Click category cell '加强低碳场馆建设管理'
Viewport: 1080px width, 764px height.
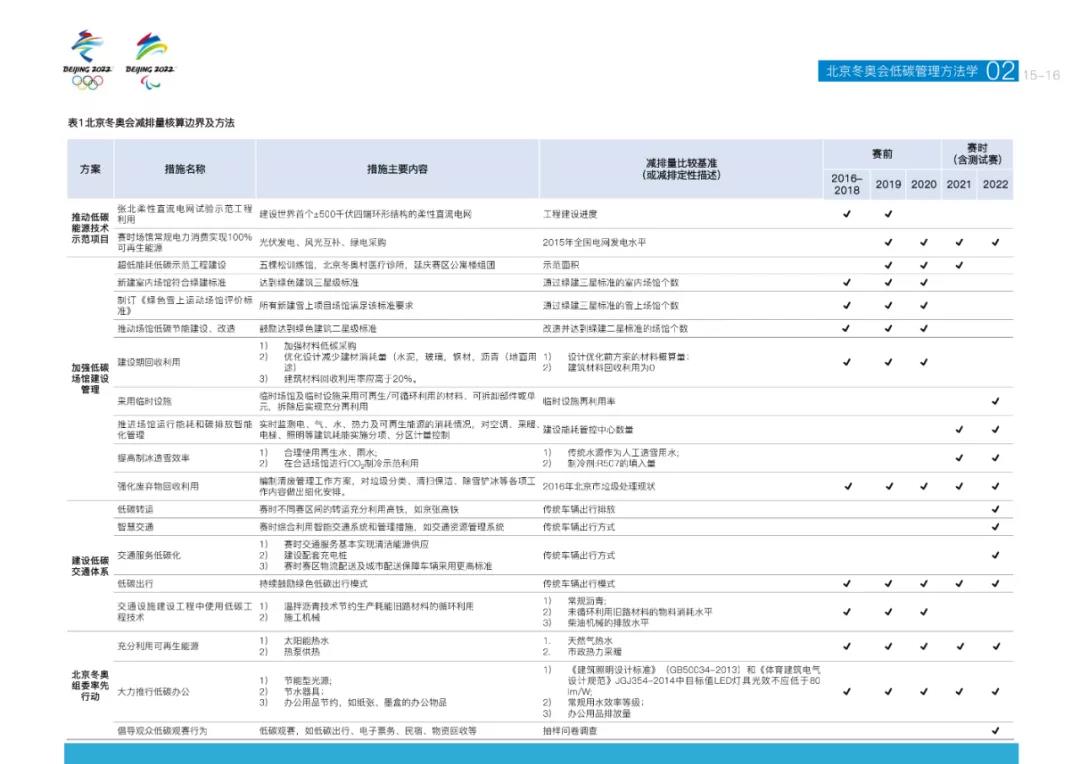point(90,378)
